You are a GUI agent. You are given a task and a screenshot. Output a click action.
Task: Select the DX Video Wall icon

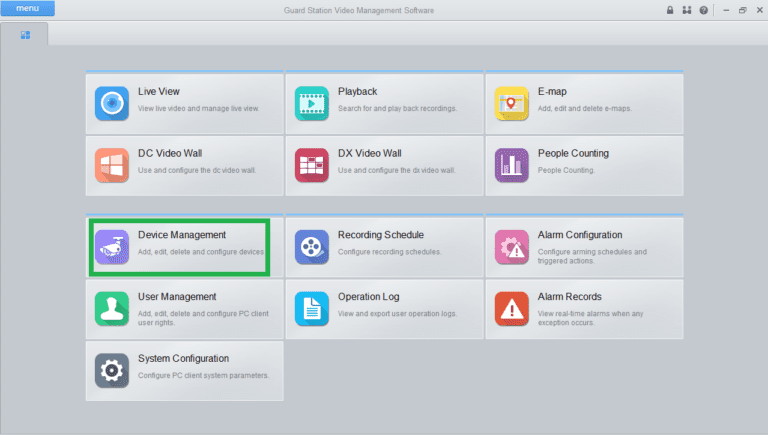pos(312,165)
